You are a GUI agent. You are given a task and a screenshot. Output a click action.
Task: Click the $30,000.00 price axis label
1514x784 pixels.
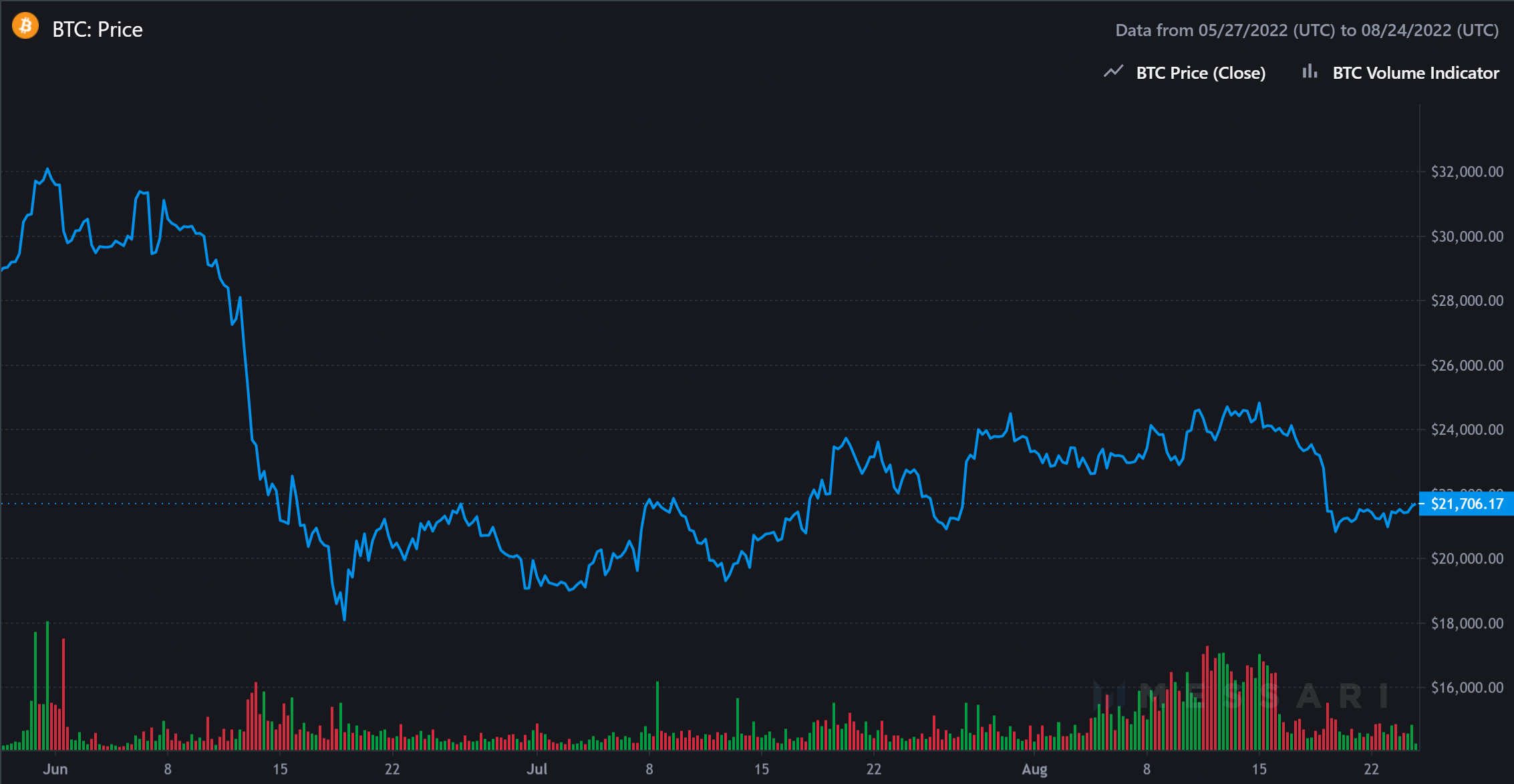pos(1467,236)
